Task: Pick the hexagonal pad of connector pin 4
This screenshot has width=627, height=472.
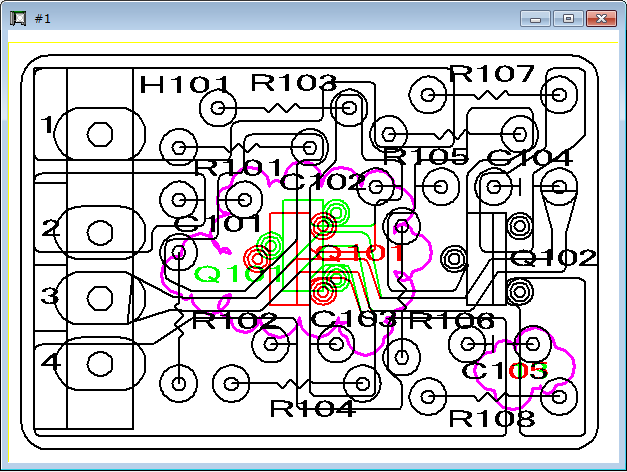Action: click(x=99, y=361)
